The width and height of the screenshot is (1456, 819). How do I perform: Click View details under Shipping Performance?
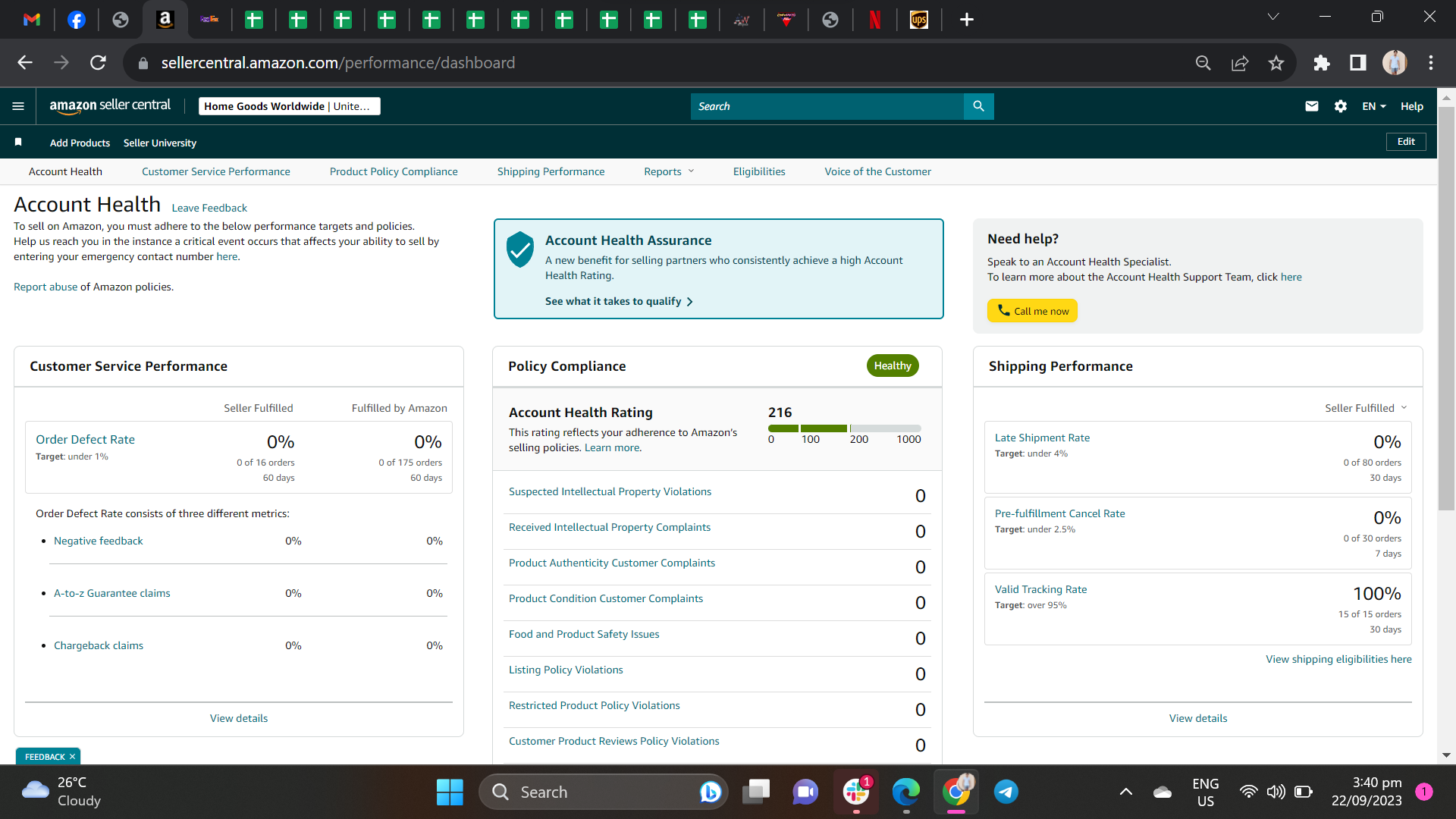coord(1198,718)
